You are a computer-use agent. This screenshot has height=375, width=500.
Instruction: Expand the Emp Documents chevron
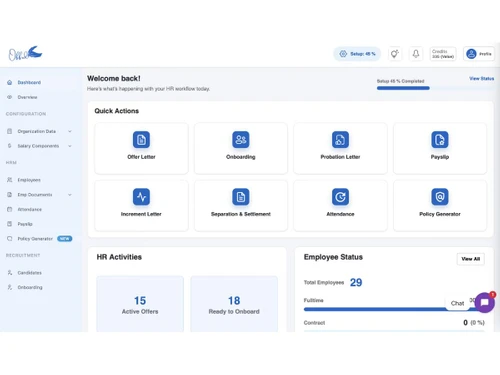coord(70,195)
